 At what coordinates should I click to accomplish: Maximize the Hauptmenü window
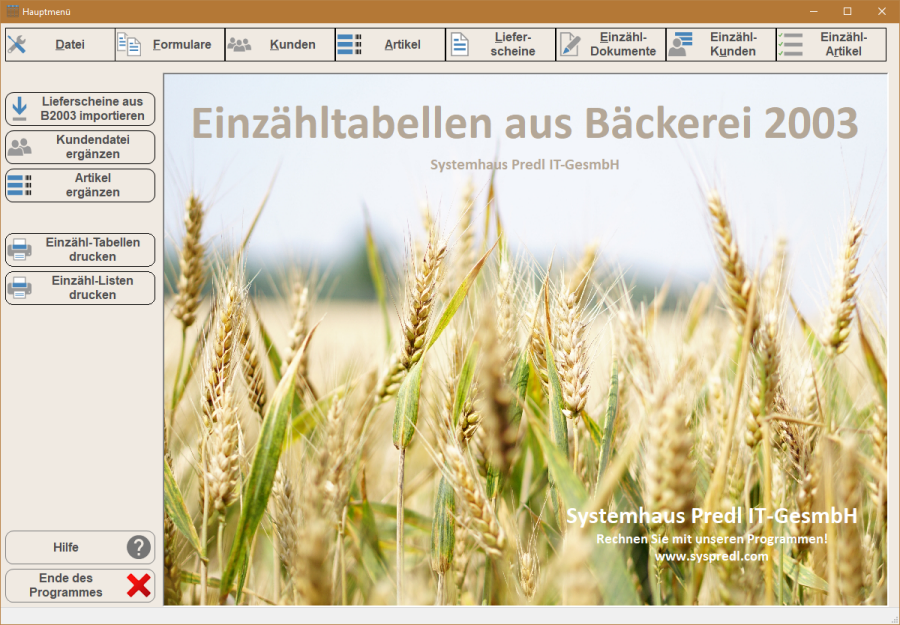(847, 11)
